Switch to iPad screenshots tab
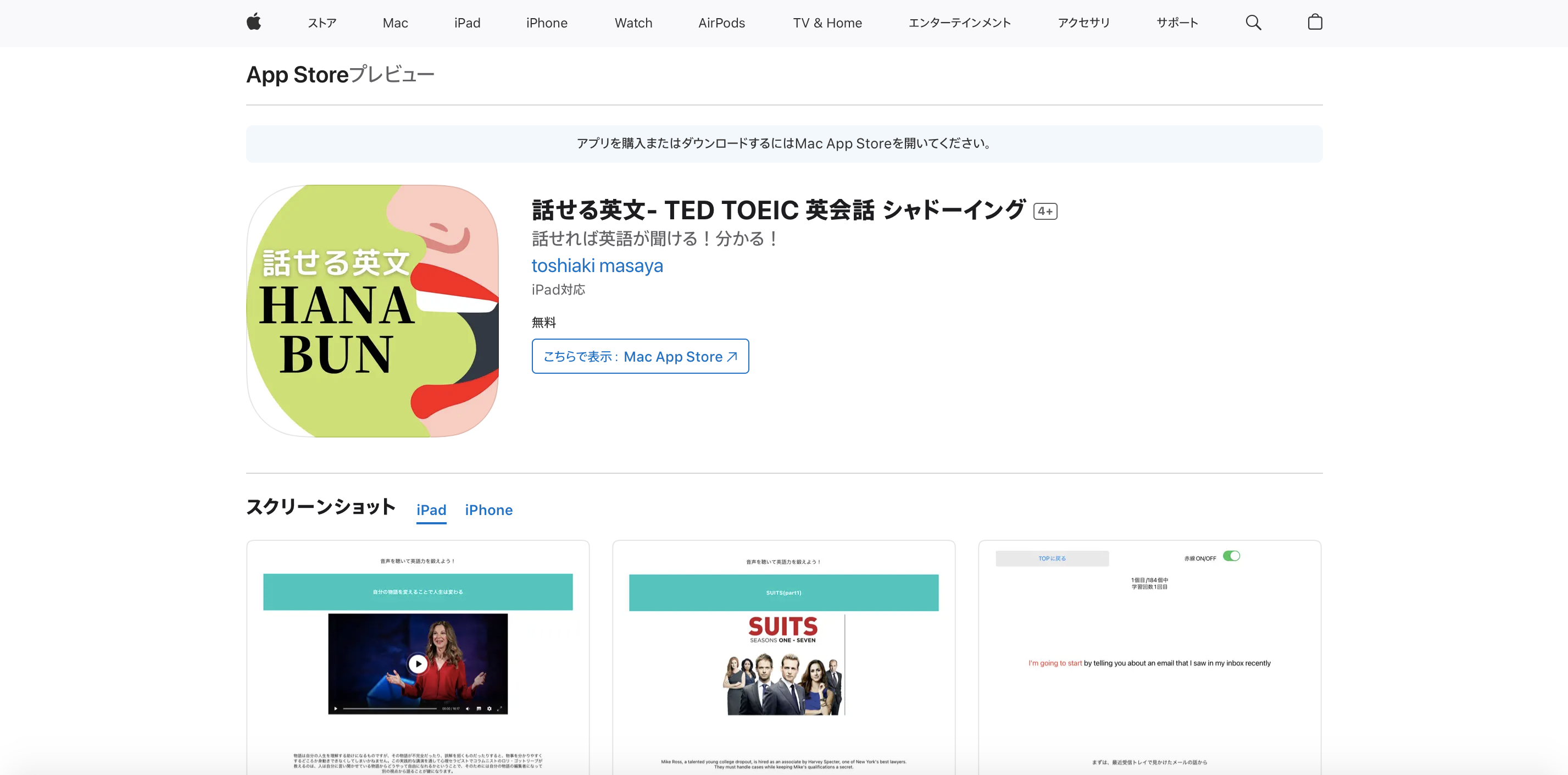Viewport: 1568px width, 775px height. coord(431,510)
